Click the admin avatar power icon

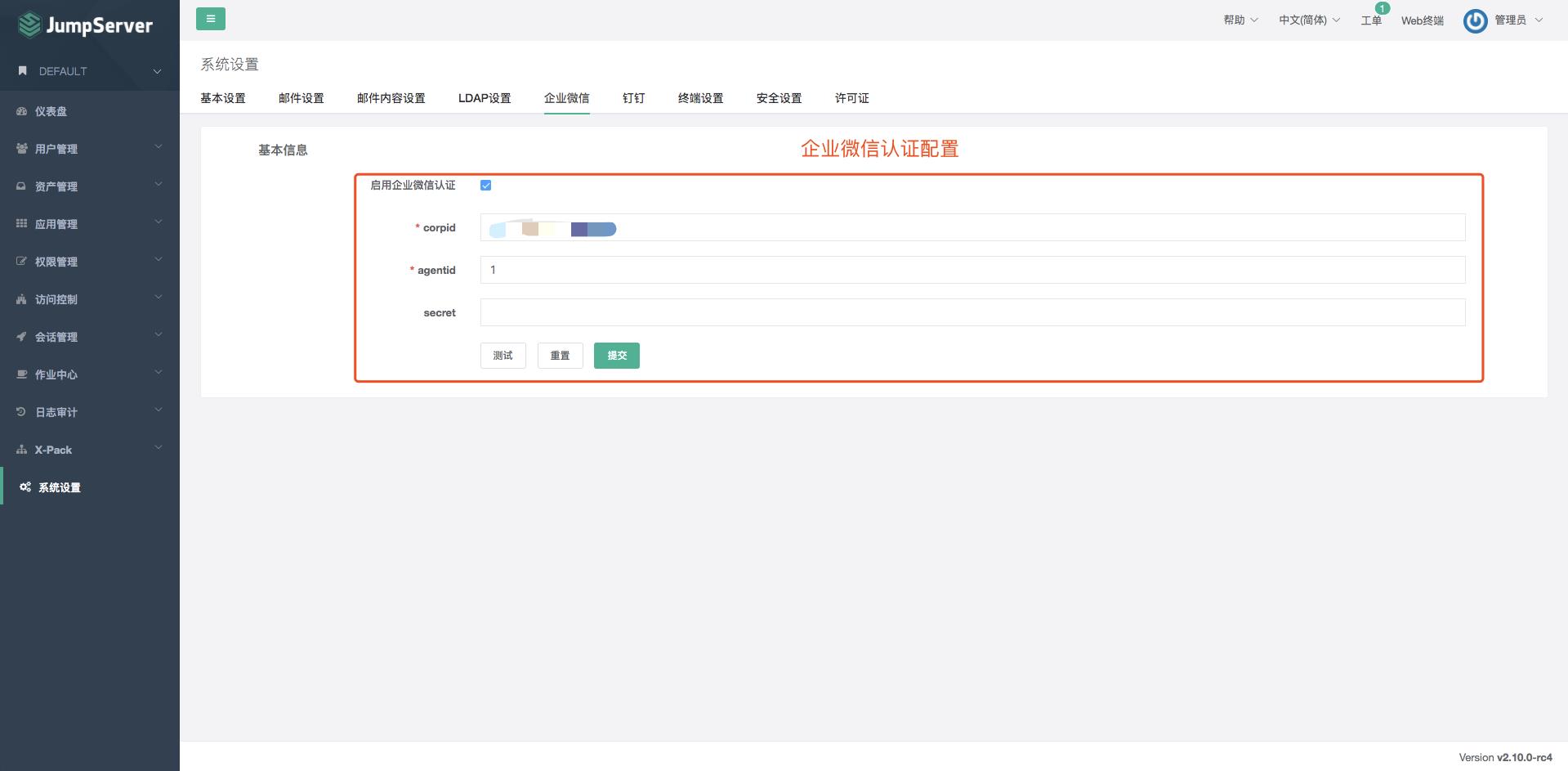1475,20
